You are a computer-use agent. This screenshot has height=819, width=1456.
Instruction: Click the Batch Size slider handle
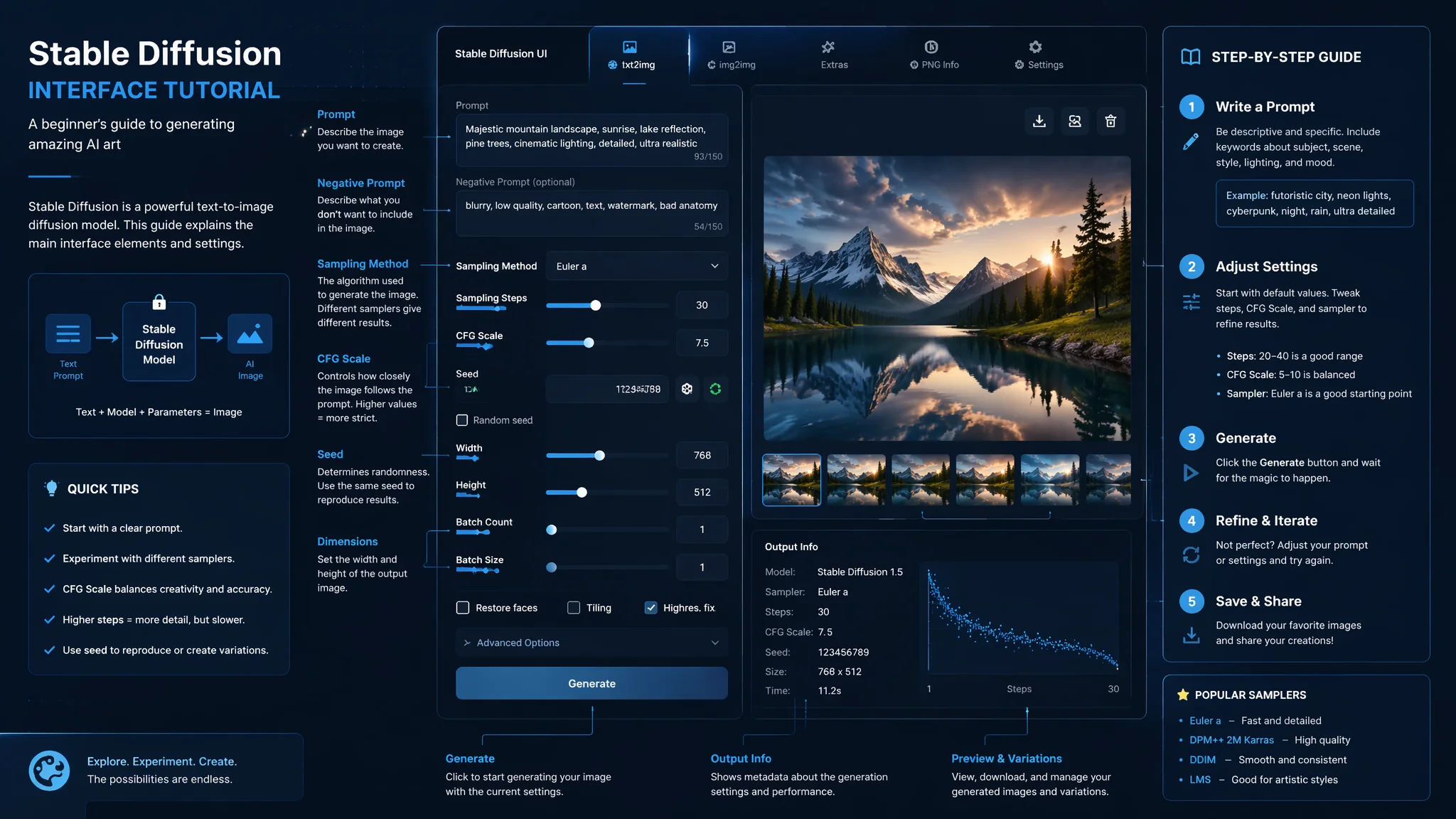pyautogui.click(x=551, y=567)
